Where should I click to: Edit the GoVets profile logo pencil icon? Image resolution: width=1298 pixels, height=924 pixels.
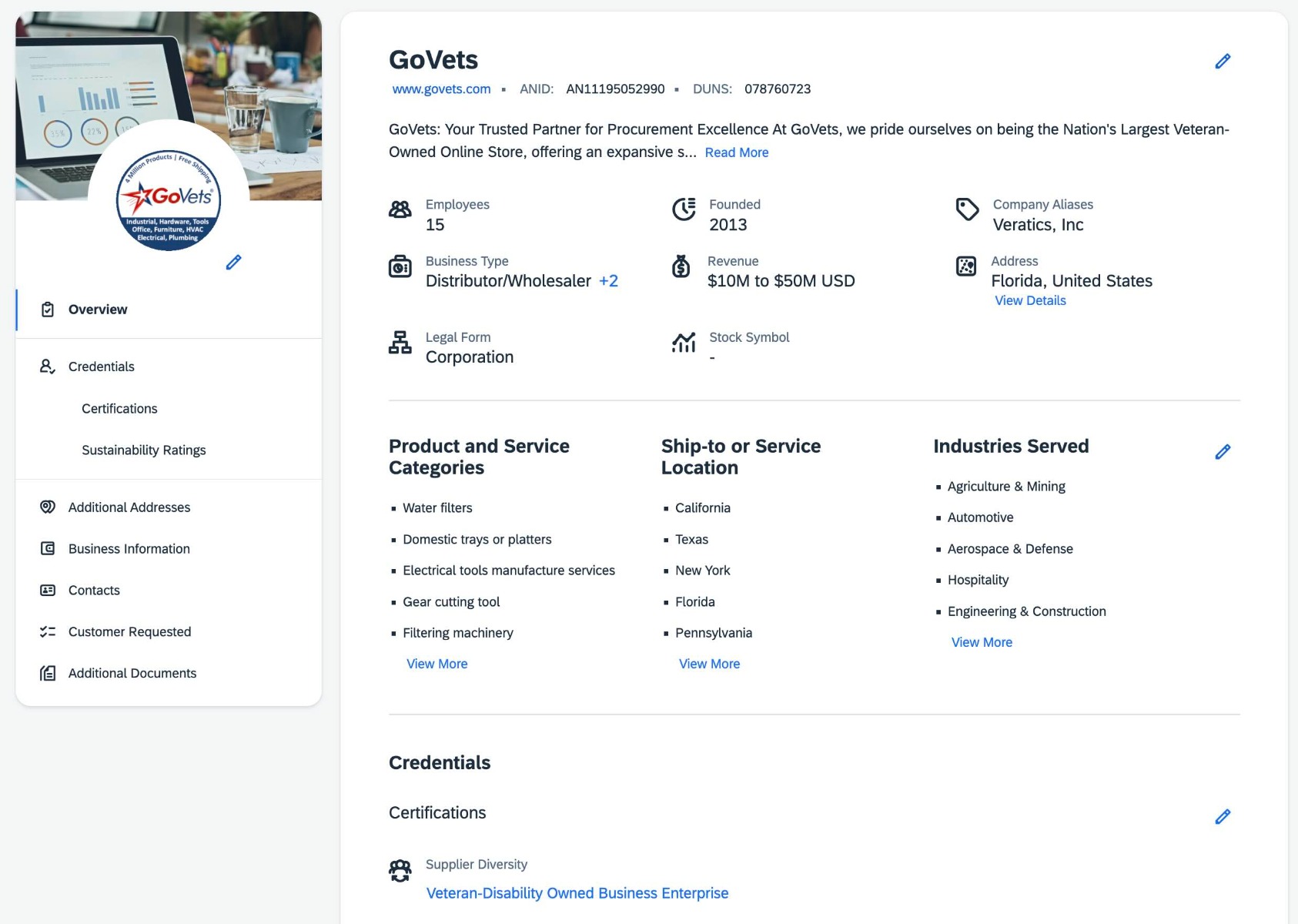(x=233, y=263)
